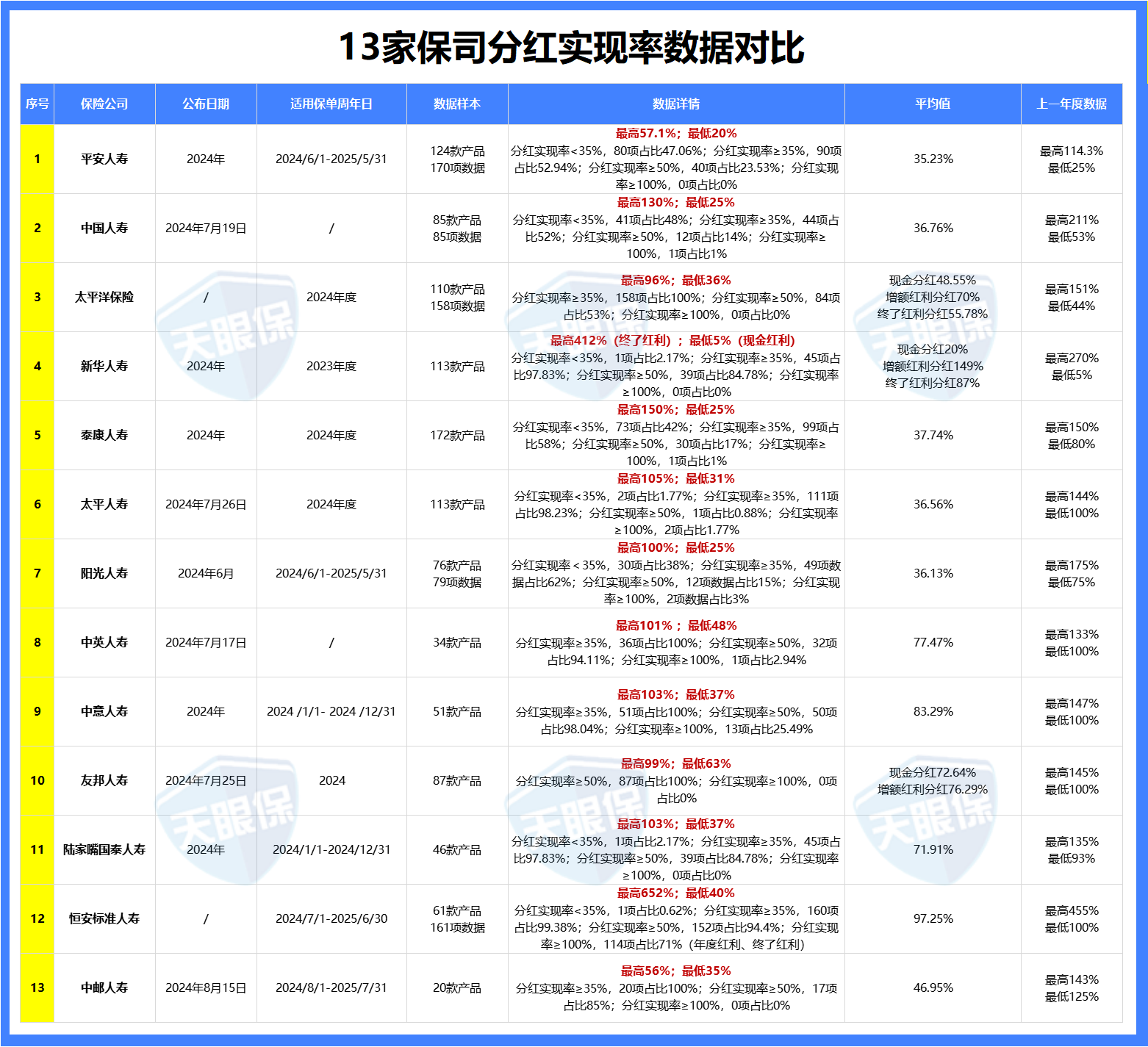点击"恒安标准人寿"的"最高652%"红字
Screen dimensions: 1148x1047
[x=677, y=894]
